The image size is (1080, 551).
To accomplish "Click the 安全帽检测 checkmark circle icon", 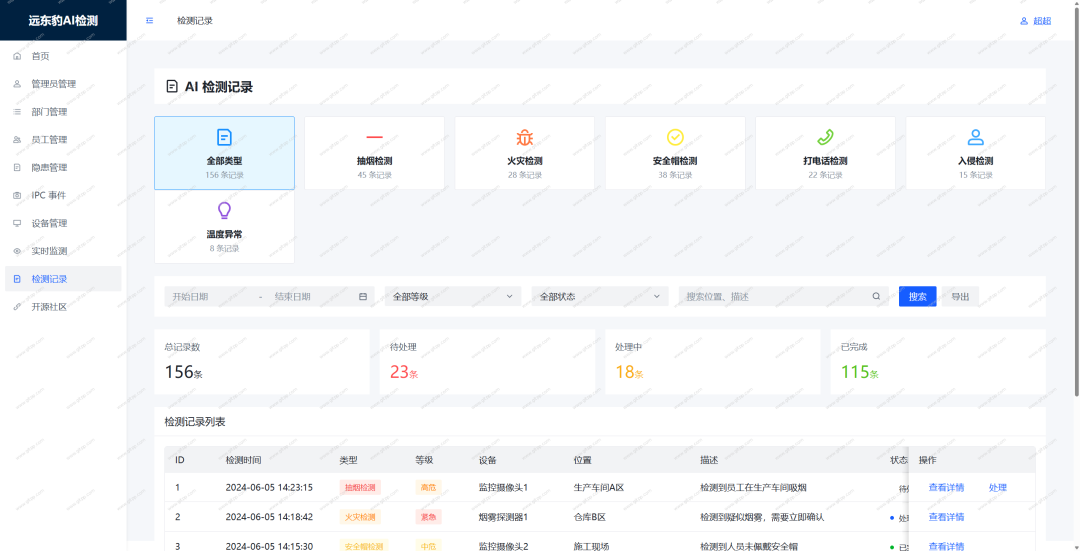I will click(675, 137).
